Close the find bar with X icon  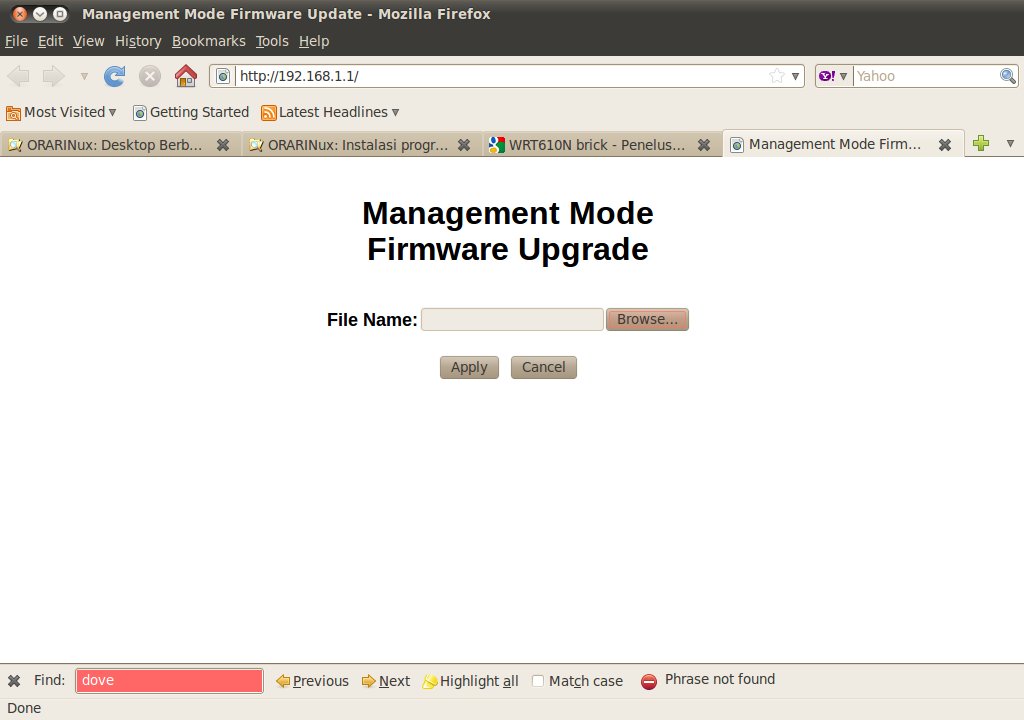14,681
